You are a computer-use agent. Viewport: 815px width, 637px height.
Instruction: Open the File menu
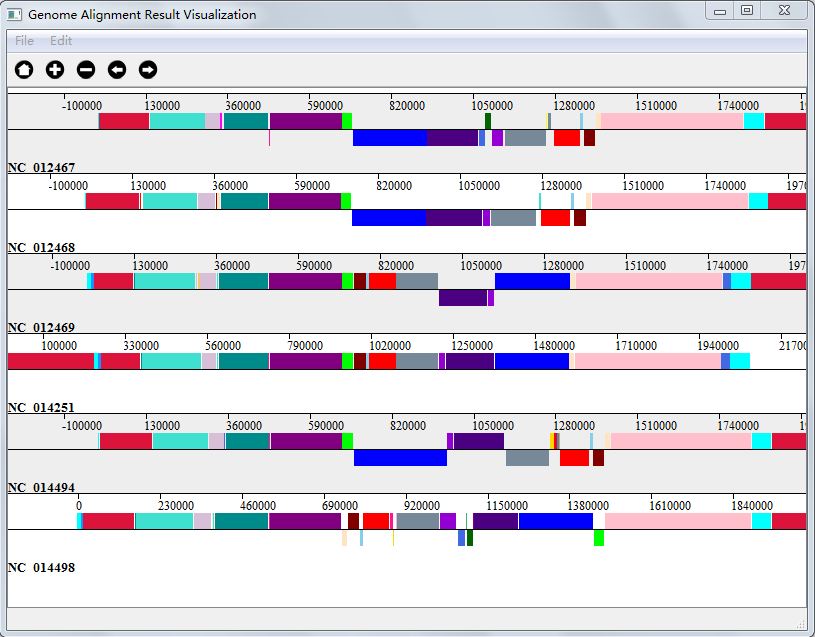click(x=24, y=41)
